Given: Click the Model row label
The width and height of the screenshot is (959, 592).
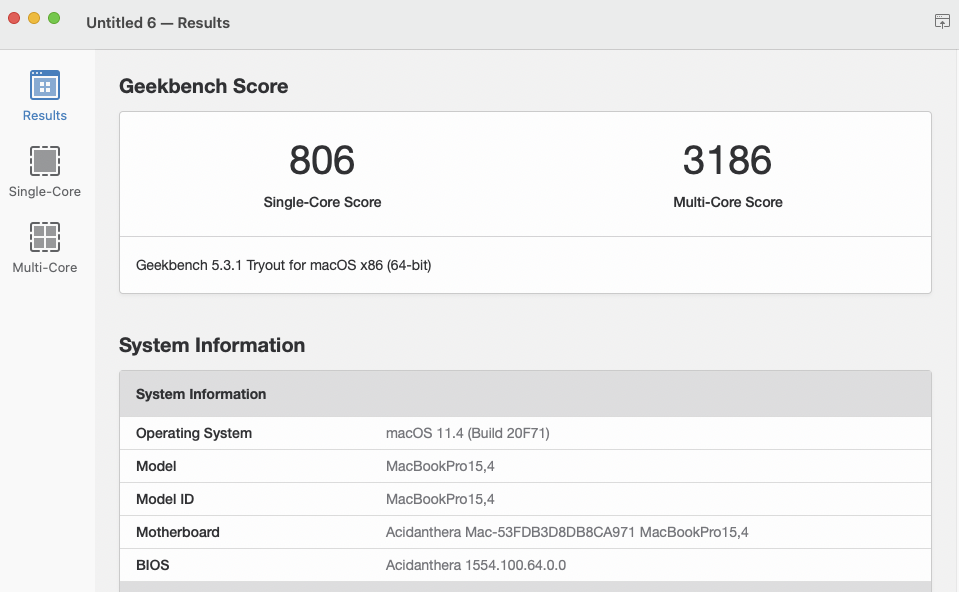Looking at the screenshot, I should pyautogui.click(x=156, y=466).
